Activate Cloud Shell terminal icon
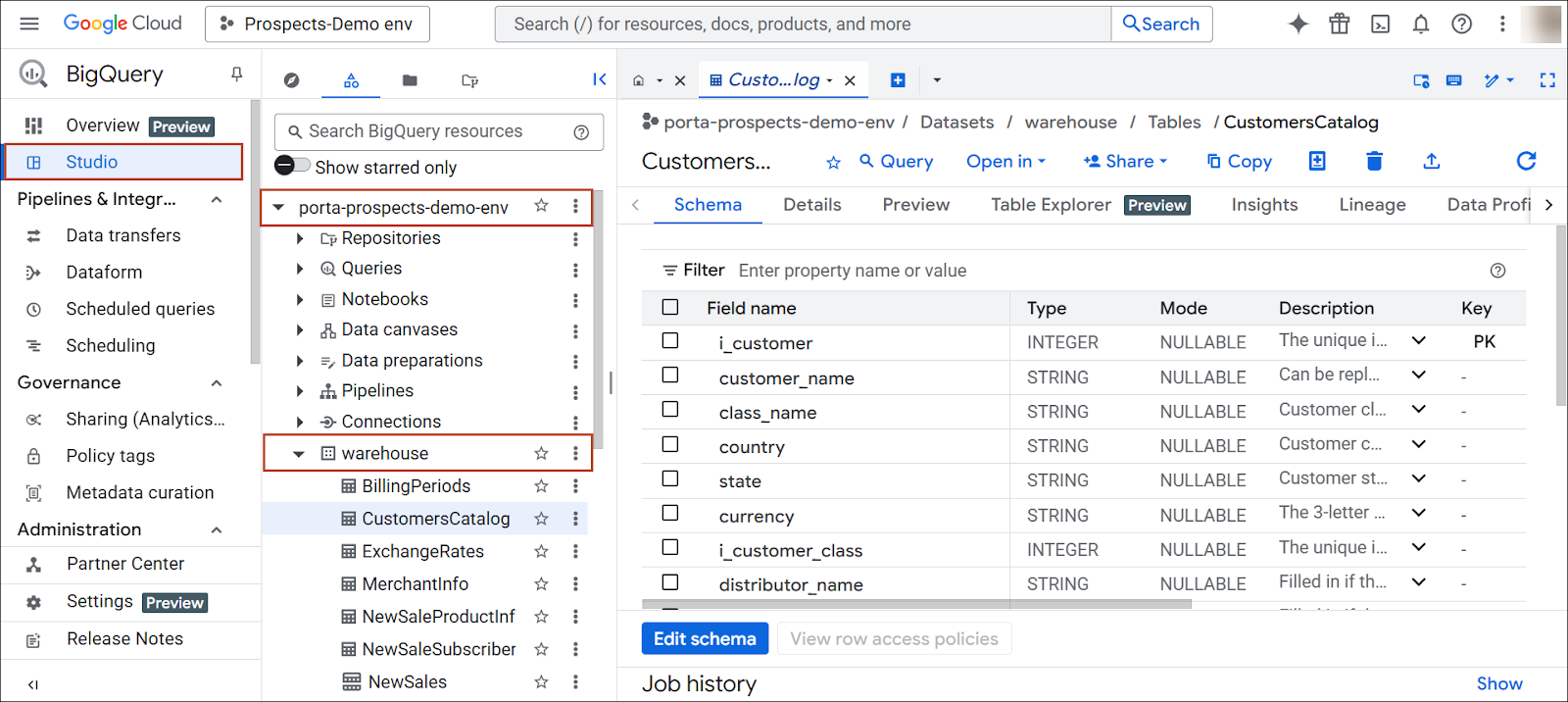Image resolution: width=1568 pixels, height=702 pixels. pyautogui.click(x=1380, y=24)
